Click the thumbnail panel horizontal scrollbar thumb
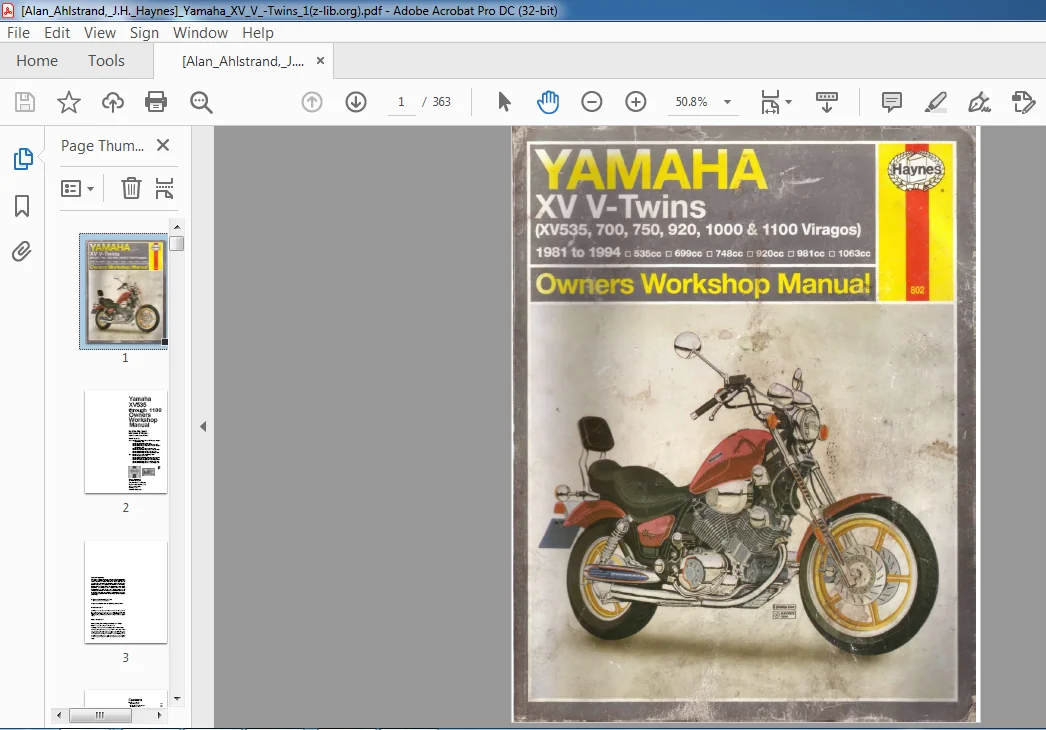 tap(100, 715)
